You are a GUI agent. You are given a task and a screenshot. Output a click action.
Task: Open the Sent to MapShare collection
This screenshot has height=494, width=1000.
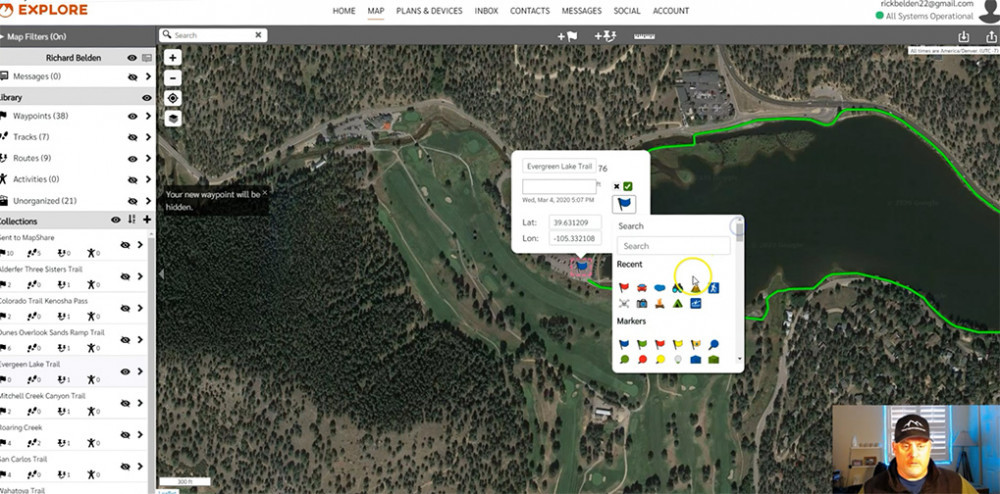[140, 245]
